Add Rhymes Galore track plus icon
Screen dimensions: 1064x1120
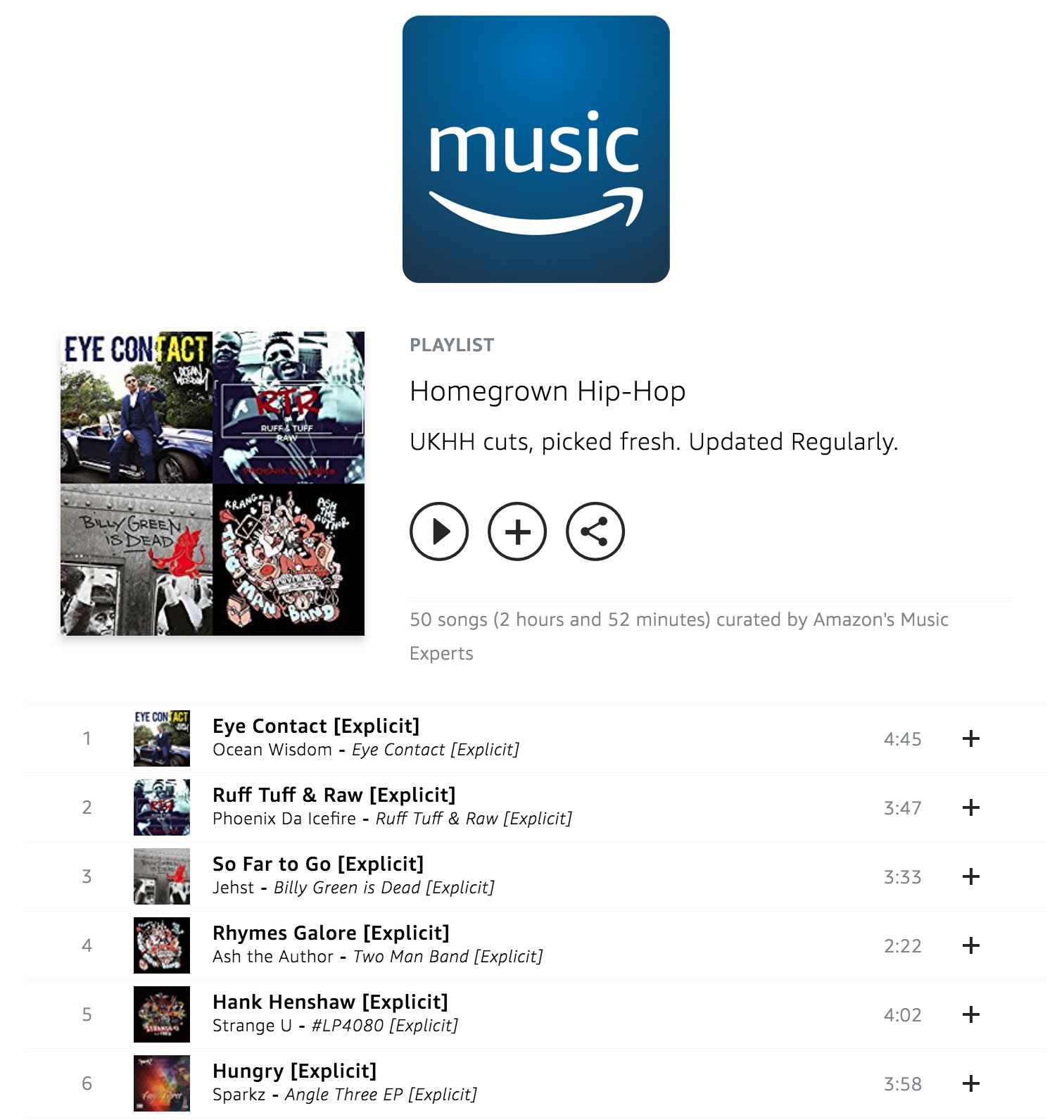click(x=971, y=945)
